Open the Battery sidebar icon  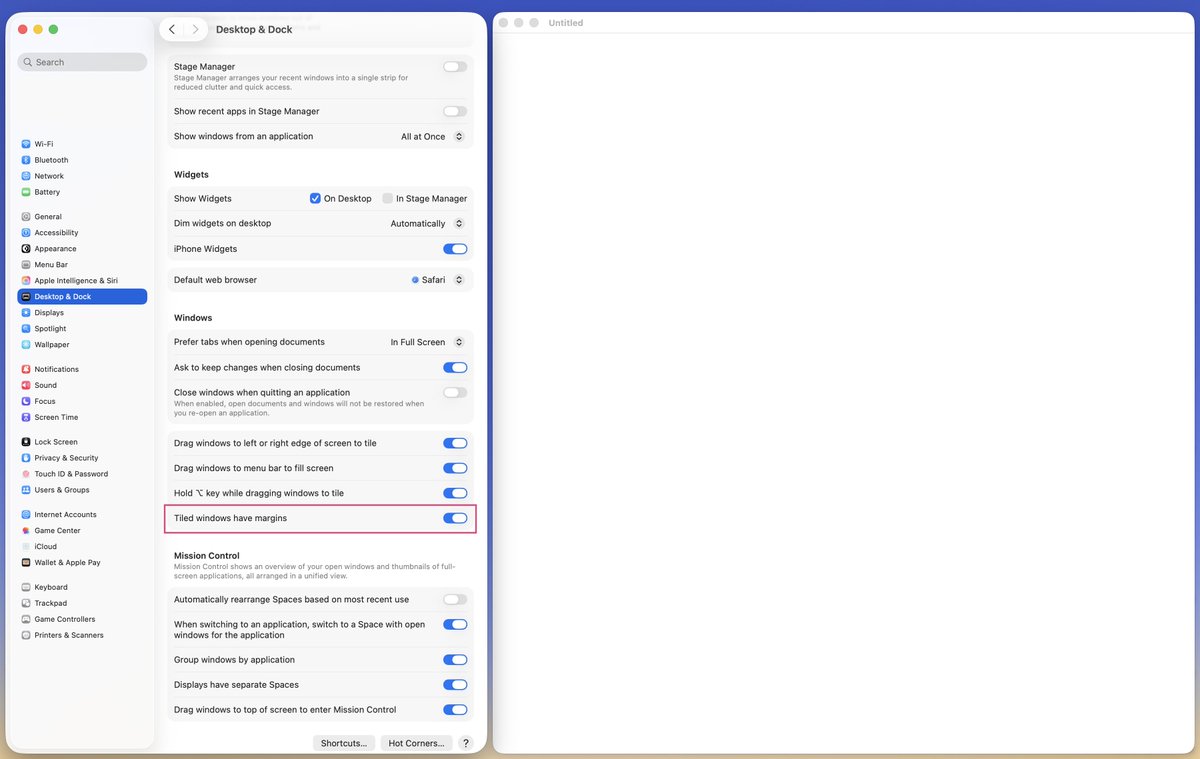pyautogui.click(x=26, y=192)
